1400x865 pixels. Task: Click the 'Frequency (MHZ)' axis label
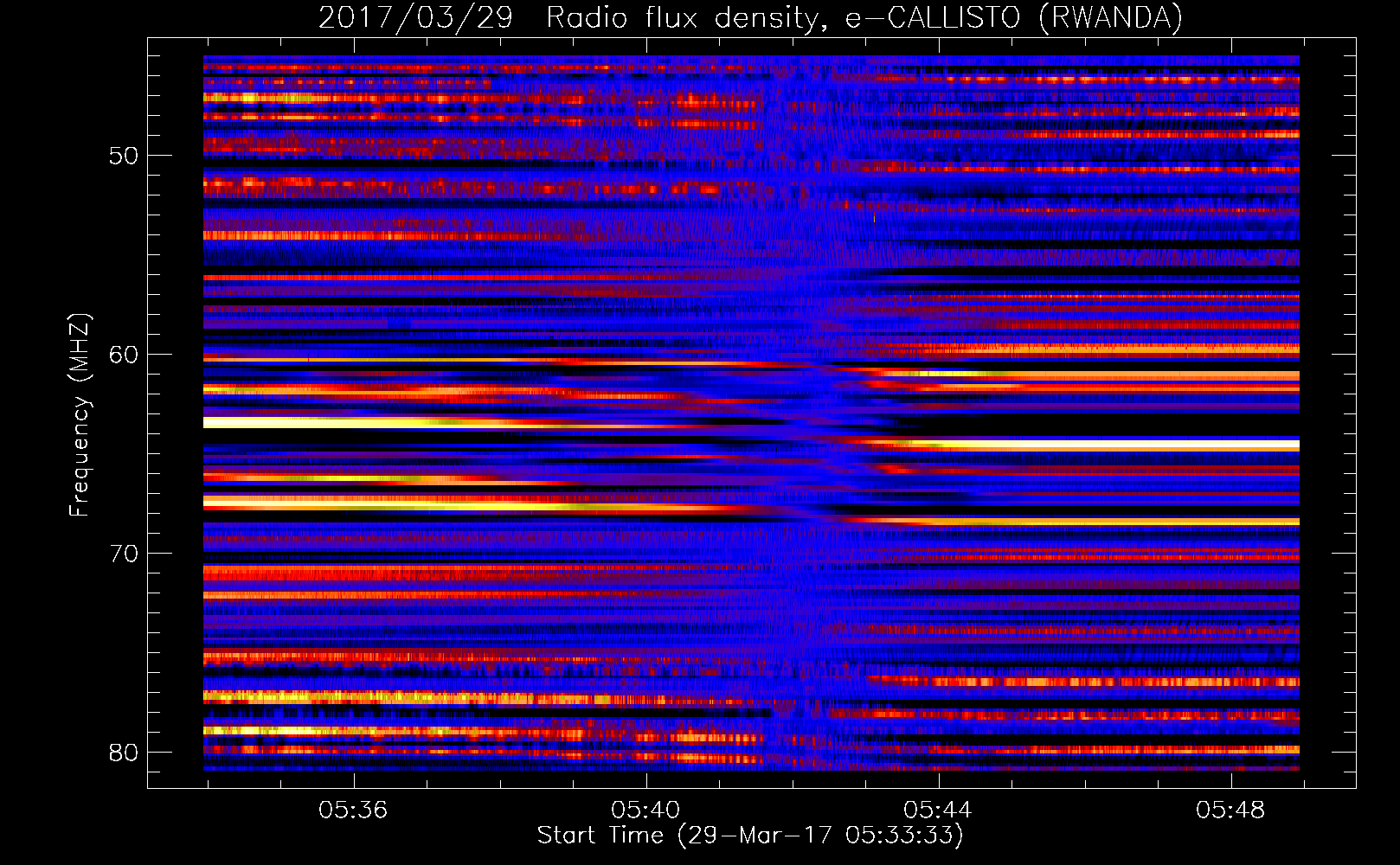pos(80,415)
